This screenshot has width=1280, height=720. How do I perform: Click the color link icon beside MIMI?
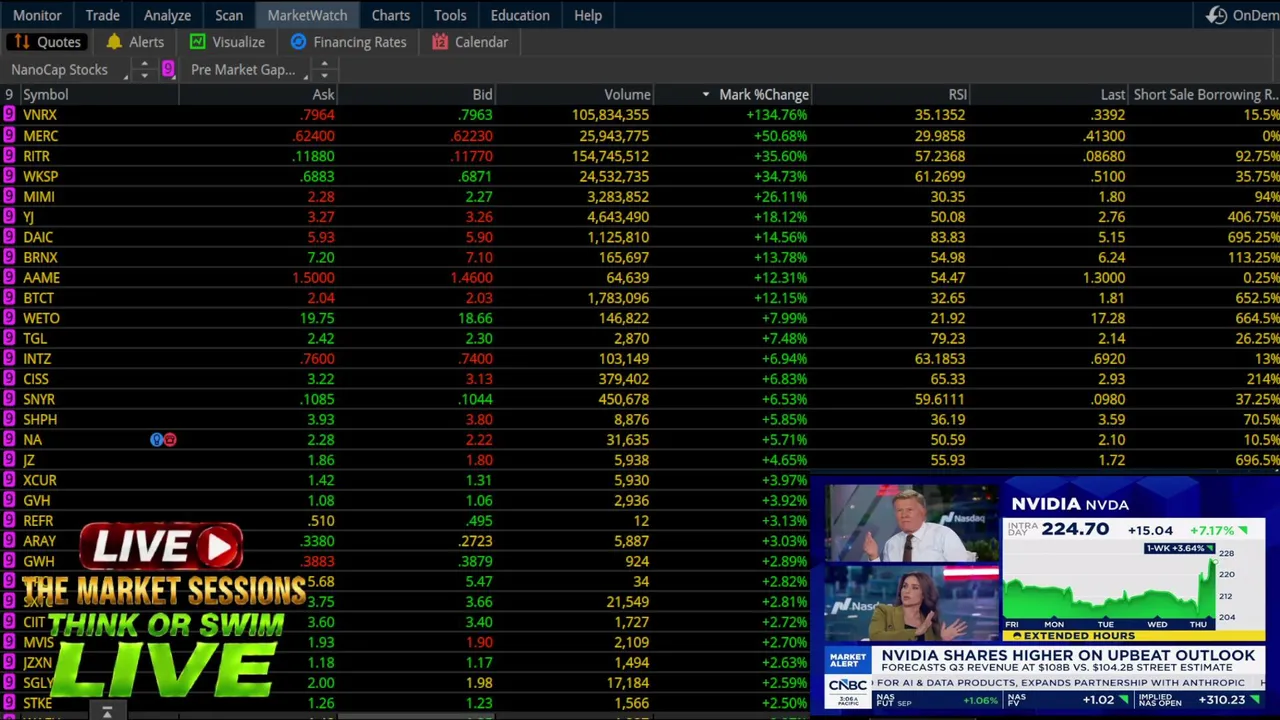[x=9, y=196]
